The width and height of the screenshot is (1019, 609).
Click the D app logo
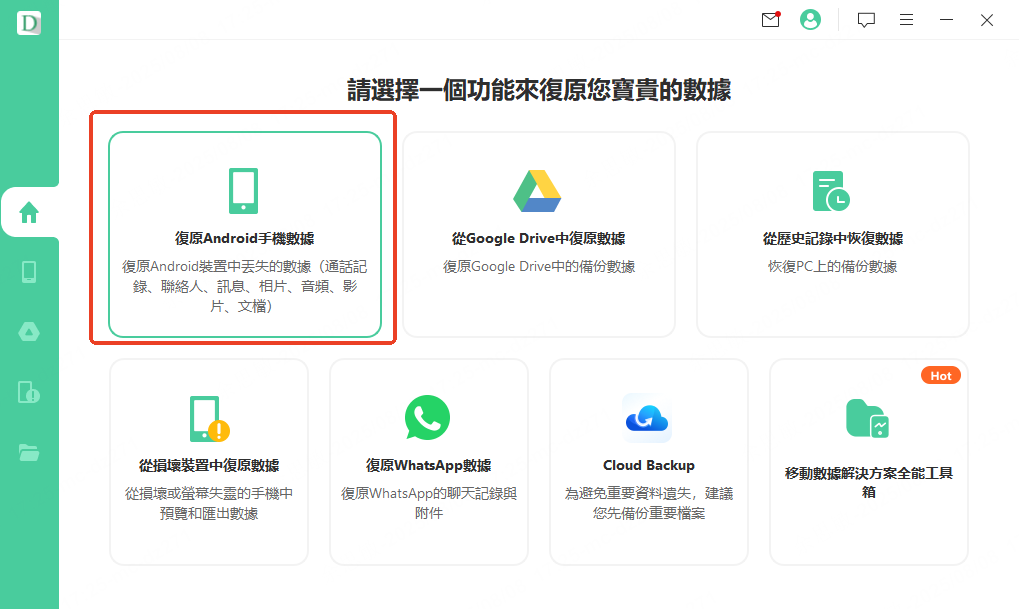click(x=29, y=23)
